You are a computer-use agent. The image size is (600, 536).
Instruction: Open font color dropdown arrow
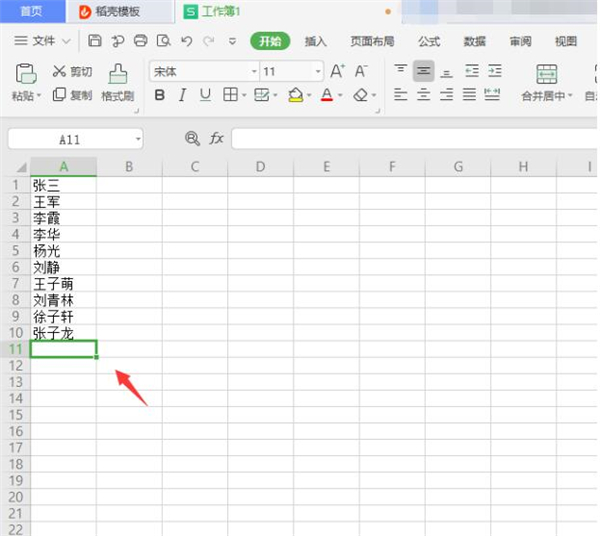tap(340, 95)
